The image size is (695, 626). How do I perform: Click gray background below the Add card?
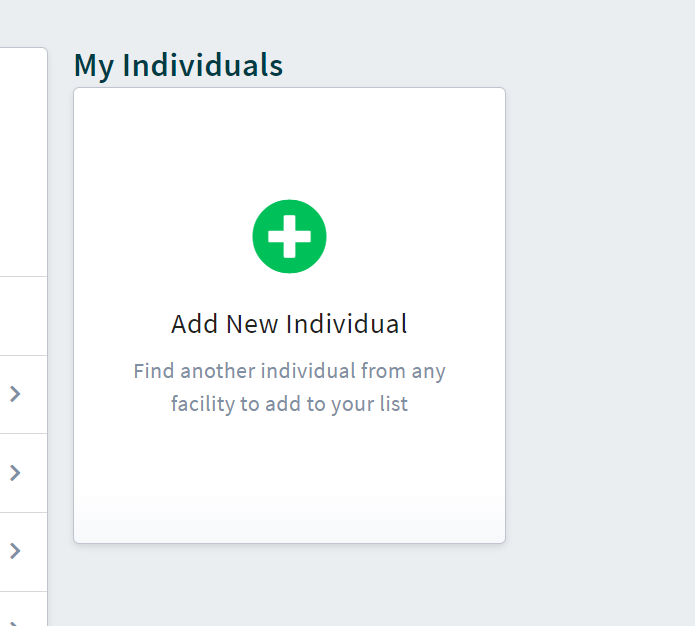click(x=289, y=587)
